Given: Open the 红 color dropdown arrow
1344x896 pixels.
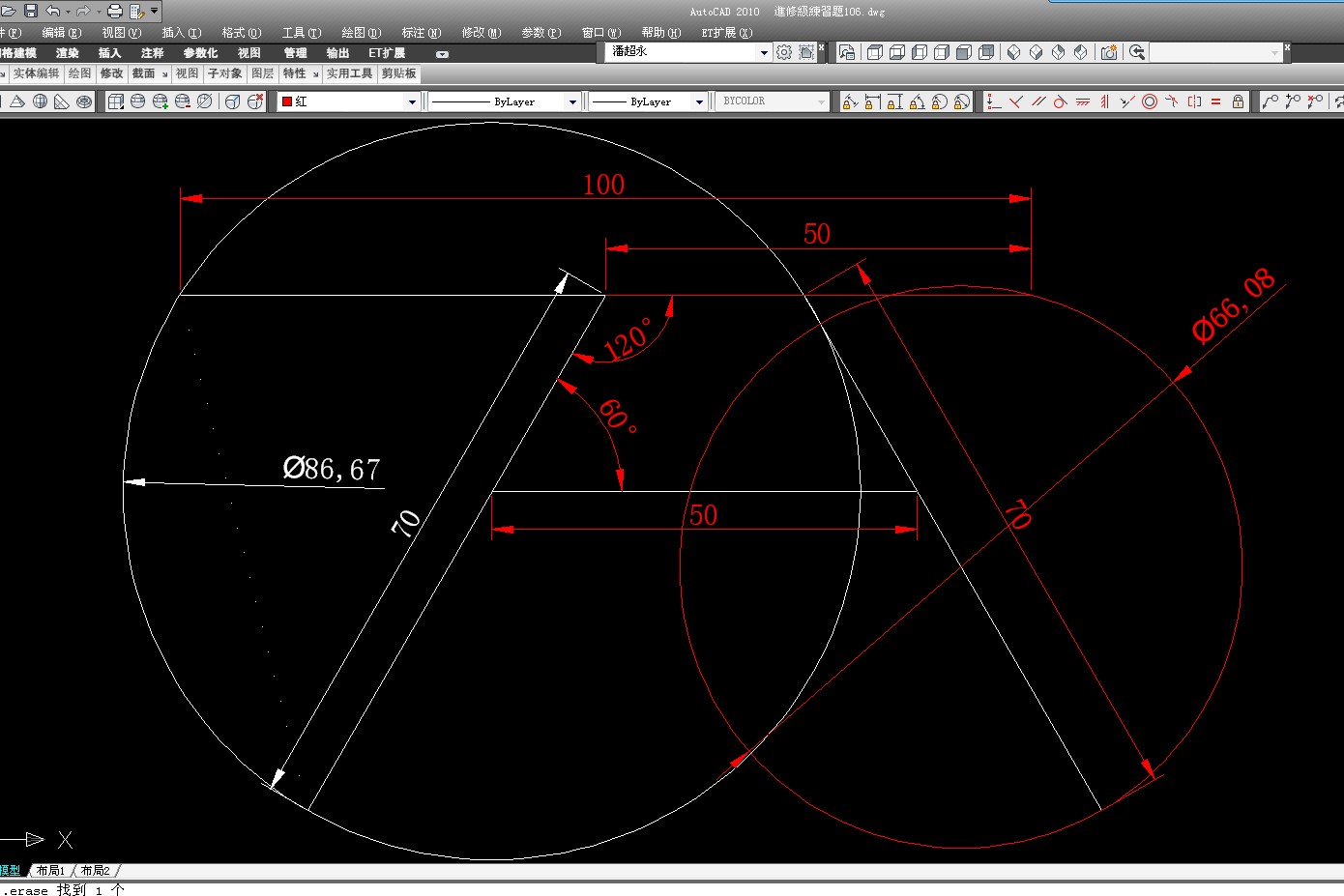Looking at the screenshot, I should click(x=413, y=101).
